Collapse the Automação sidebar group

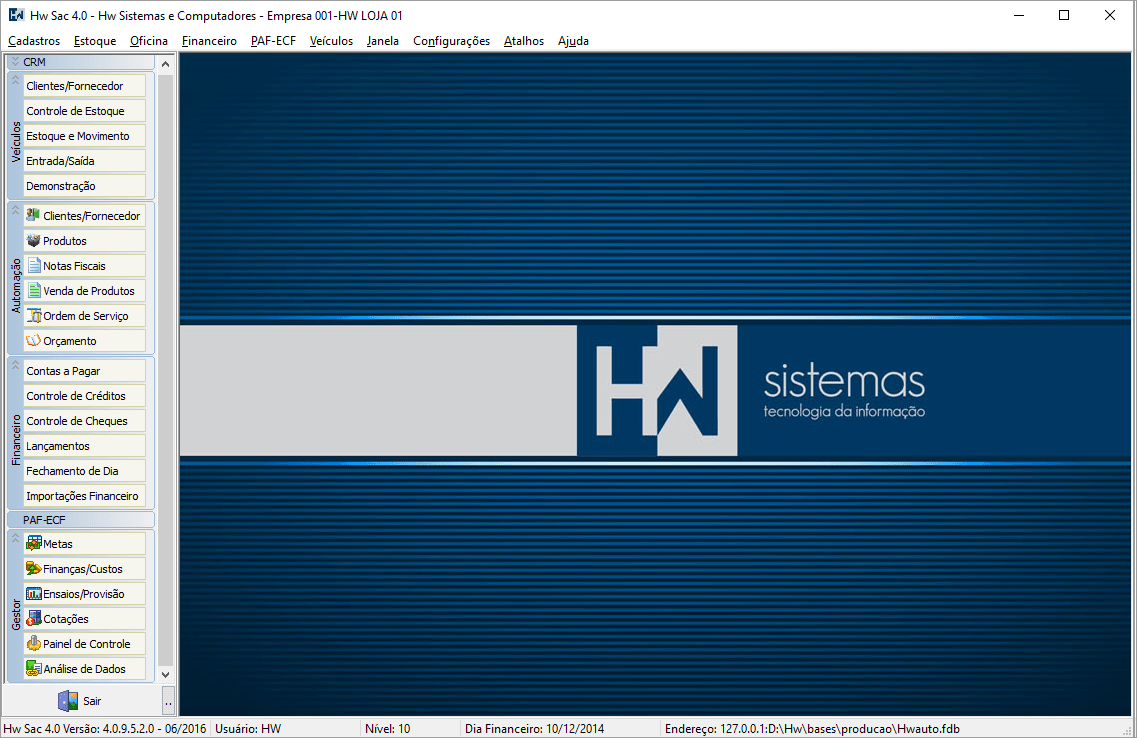15,210
